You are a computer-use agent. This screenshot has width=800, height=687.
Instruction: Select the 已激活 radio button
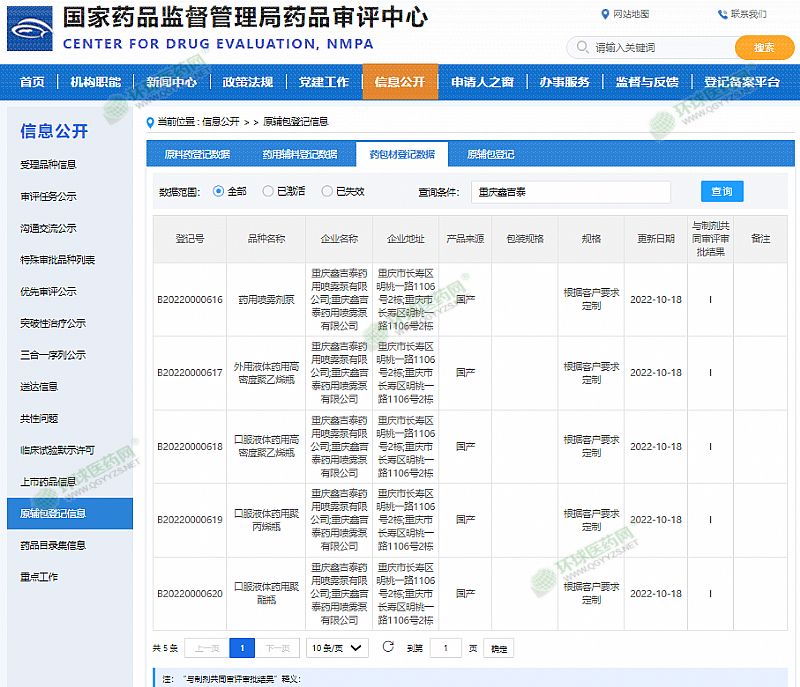click(x=268, y=191)
